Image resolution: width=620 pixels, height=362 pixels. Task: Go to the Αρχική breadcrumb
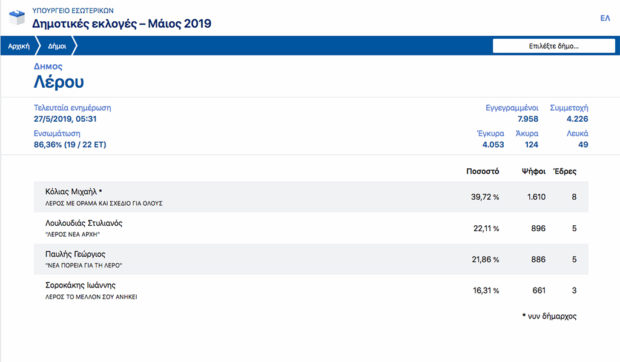19,46
